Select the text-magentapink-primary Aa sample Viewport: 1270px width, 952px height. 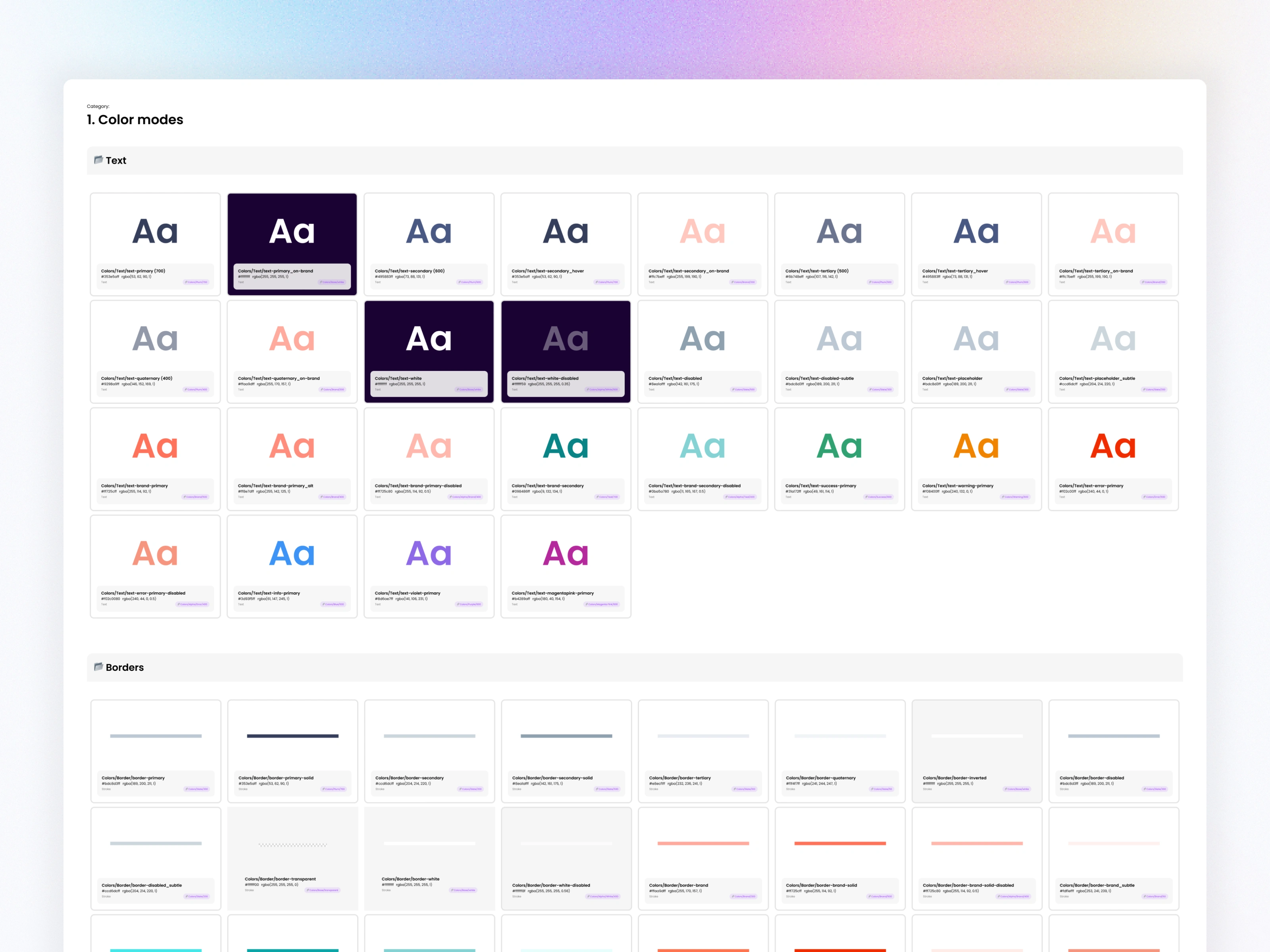pos(566,554)
